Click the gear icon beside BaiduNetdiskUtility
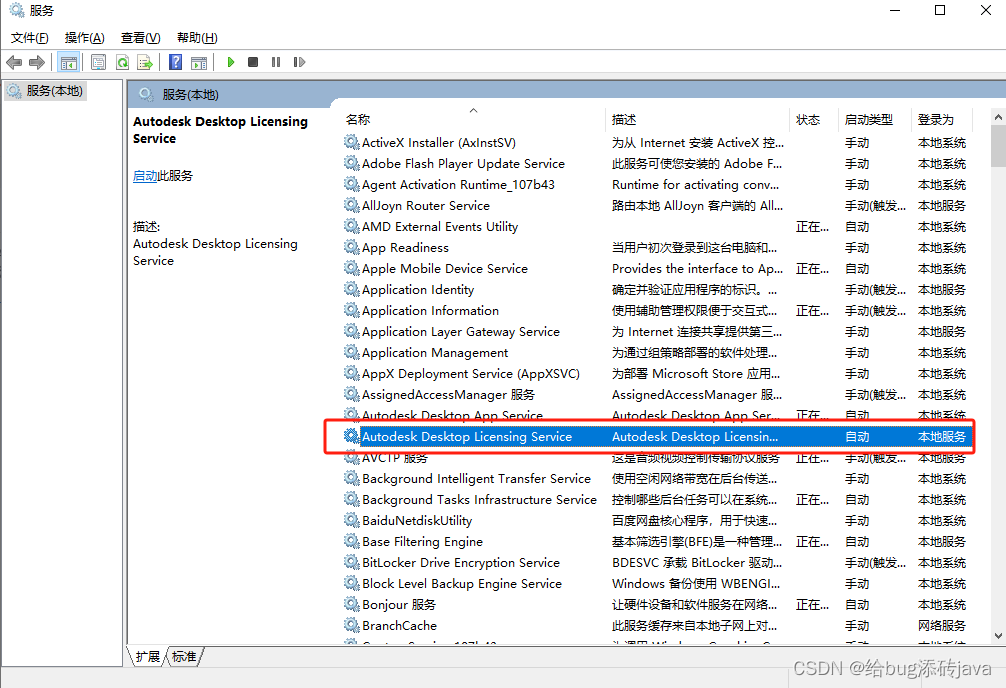Viewport: 1006px width, 688px height. (352, 520)
